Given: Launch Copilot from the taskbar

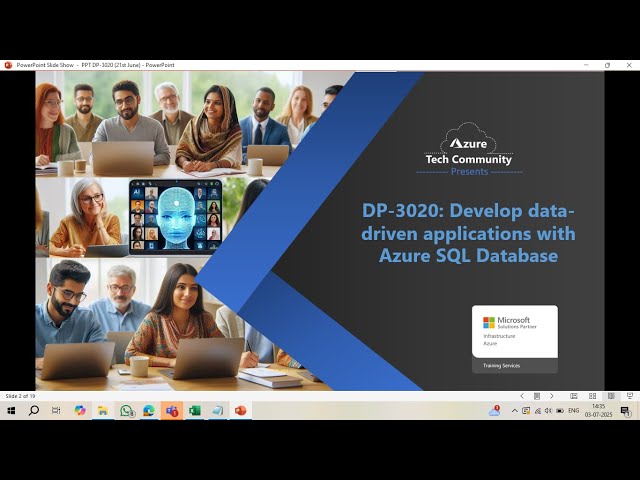Looking at the screenshot, I should (x=80, y=411).
